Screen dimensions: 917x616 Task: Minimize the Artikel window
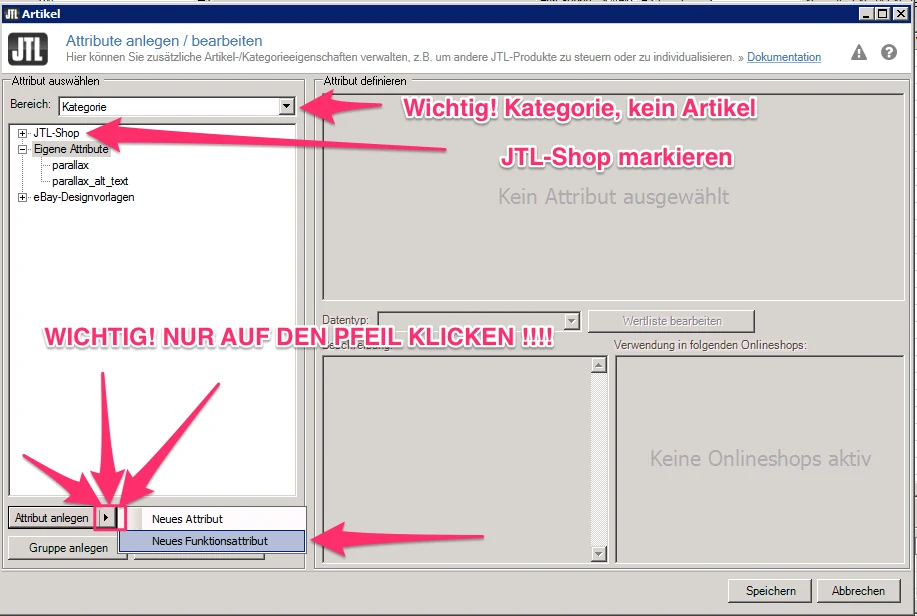coord(867,13)
